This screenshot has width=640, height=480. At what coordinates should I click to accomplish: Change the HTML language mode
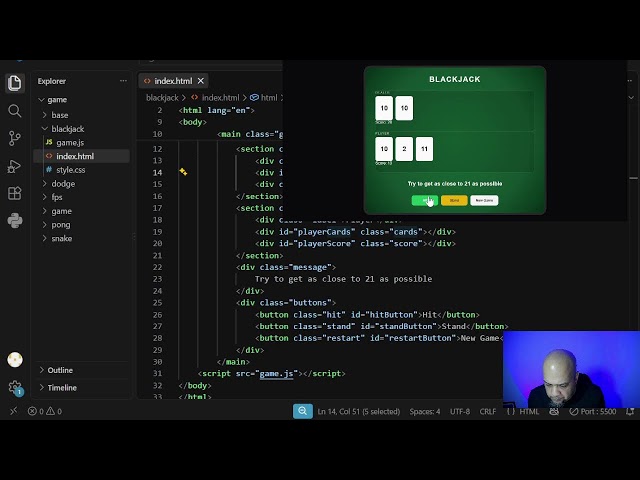tap(529, 411)
